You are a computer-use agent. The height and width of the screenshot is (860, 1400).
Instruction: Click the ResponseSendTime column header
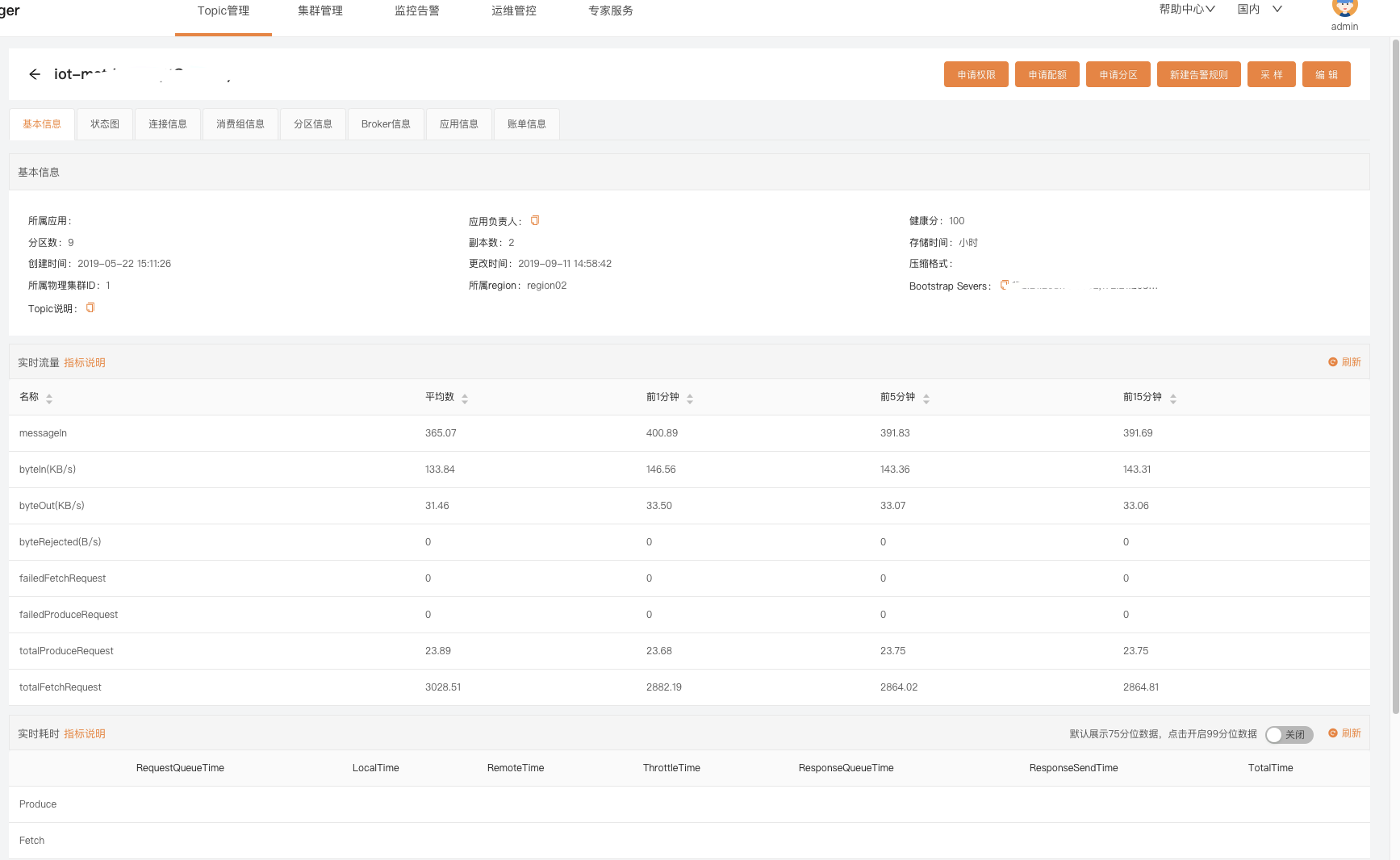point(1074,768)
